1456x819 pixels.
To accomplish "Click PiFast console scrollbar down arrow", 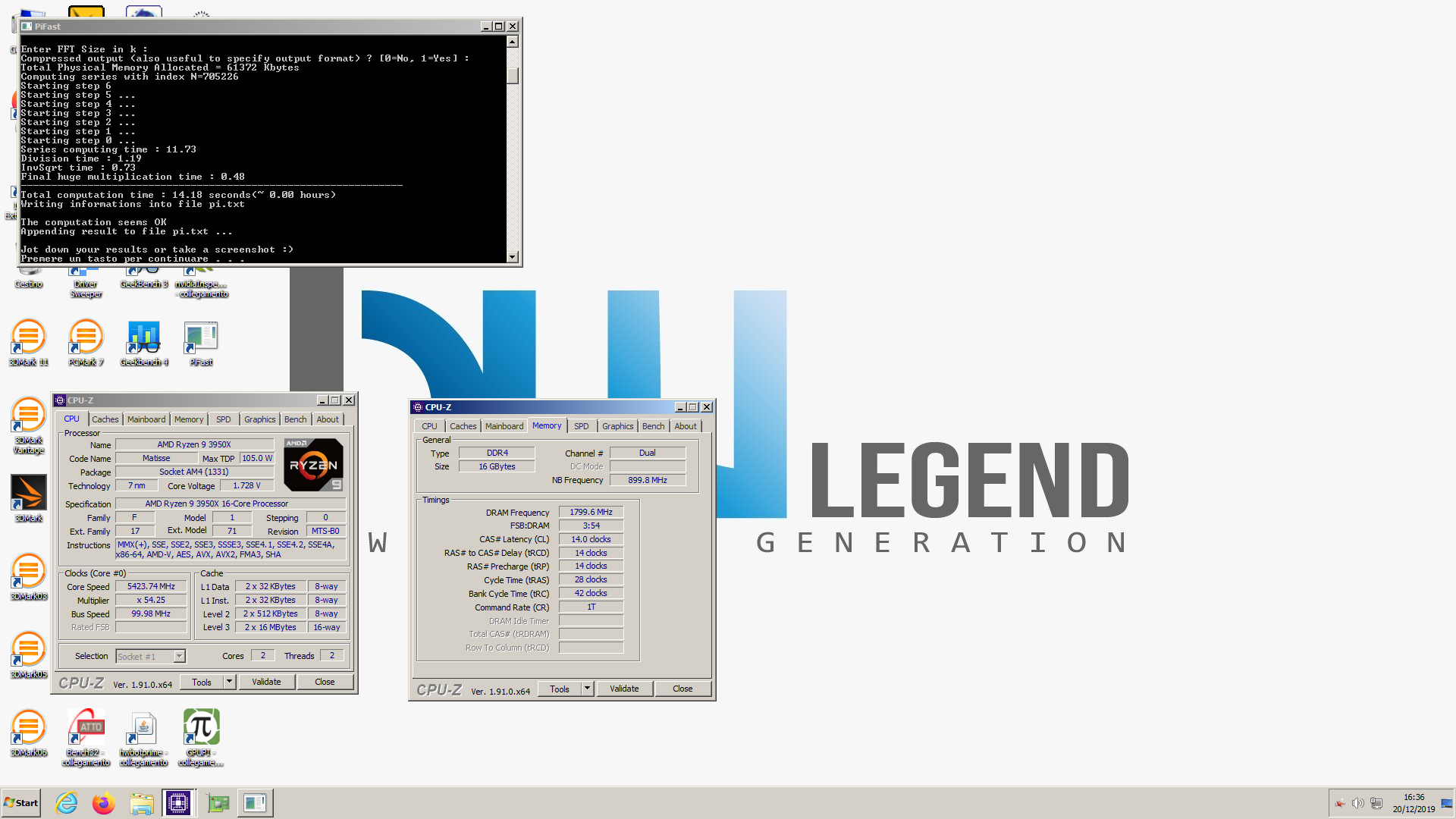I will pos(513,257).
